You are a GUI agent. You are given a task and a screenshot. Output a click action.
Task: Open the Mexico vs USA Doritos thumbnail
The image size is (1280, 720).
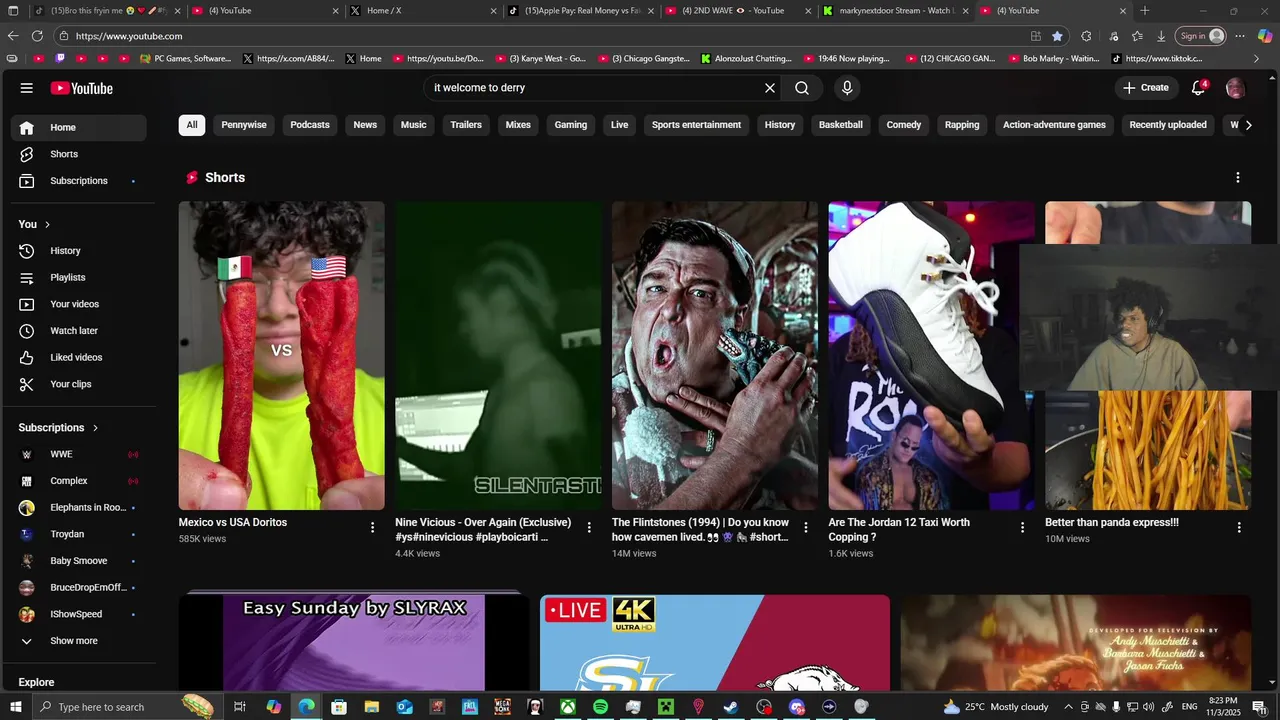click(x=282, y=356)
